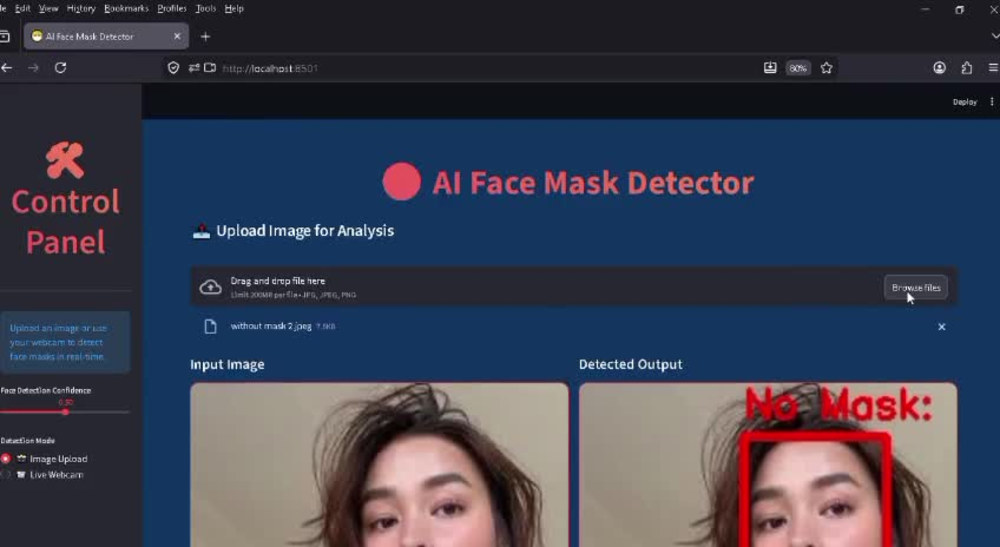Screen dimensions: 1000x547
Task: Open the shield tracking protection icon
Action: [173, 68]
